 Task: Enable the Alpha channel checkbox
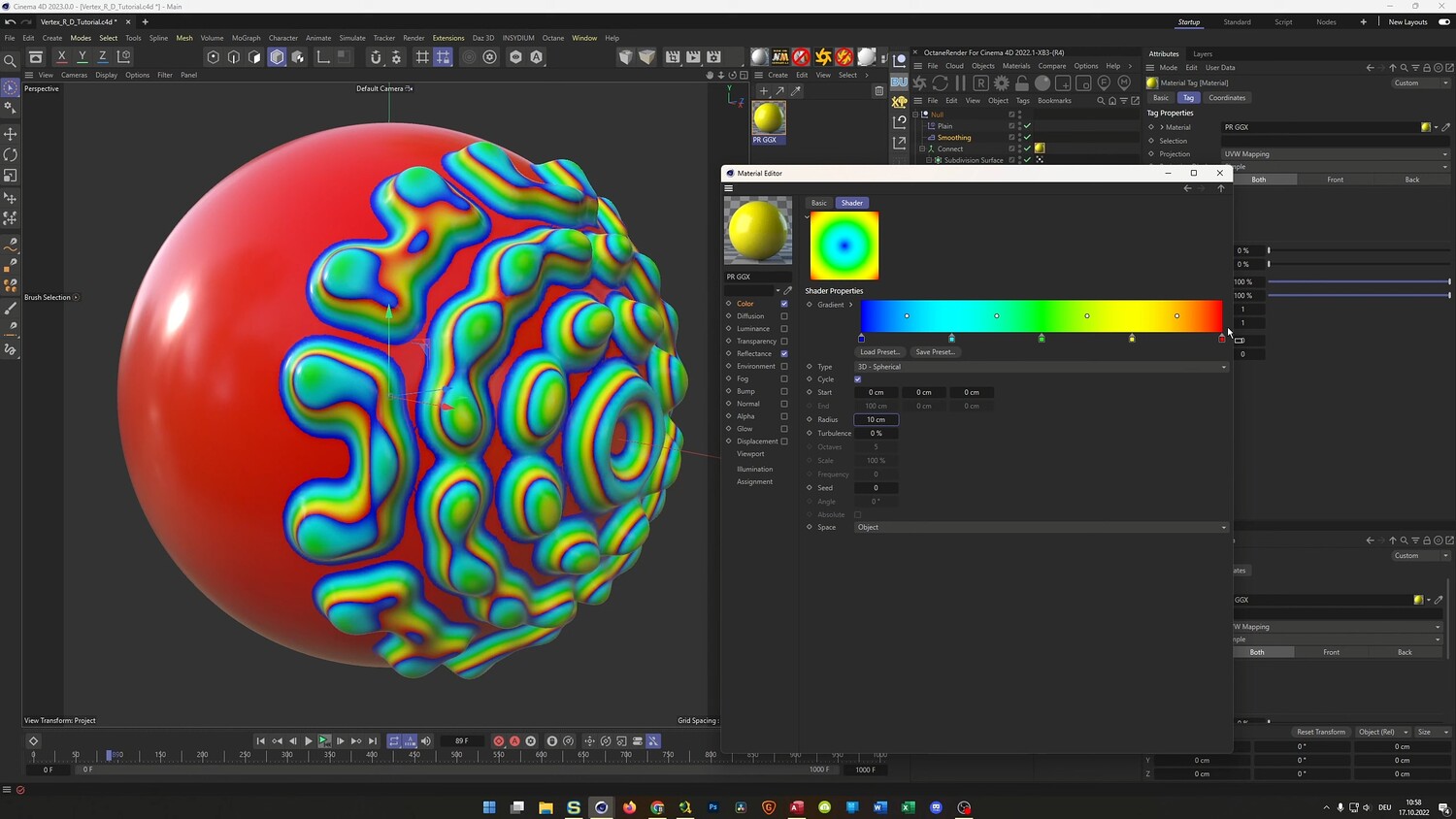(784, 416)
